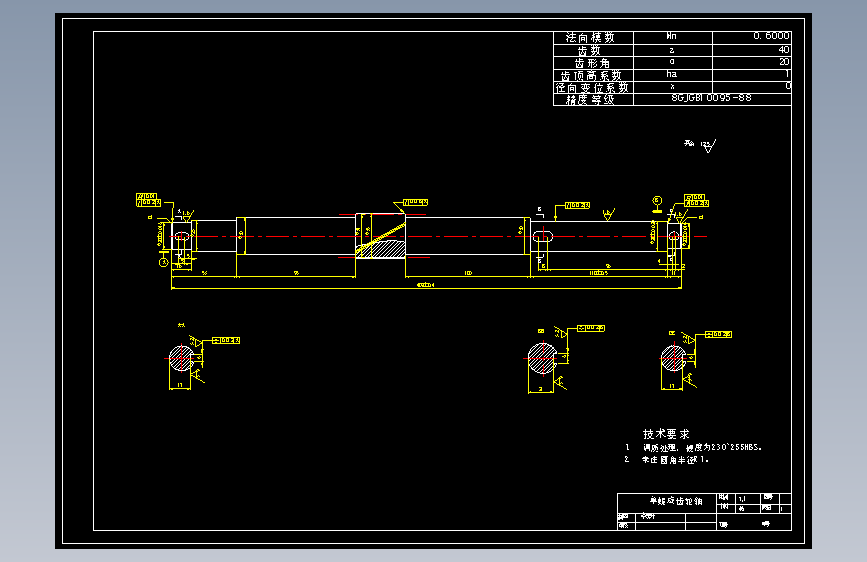Image resolution: width=867 pixels, height=562 pixels.
Task: Click the overall length dimension under the shaft
Action: tap(426, 286)
